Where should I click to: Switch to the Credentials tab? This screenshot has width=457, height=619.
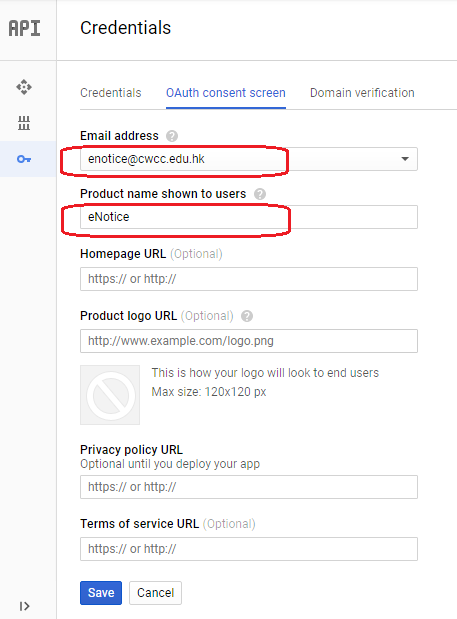(111, 93)
